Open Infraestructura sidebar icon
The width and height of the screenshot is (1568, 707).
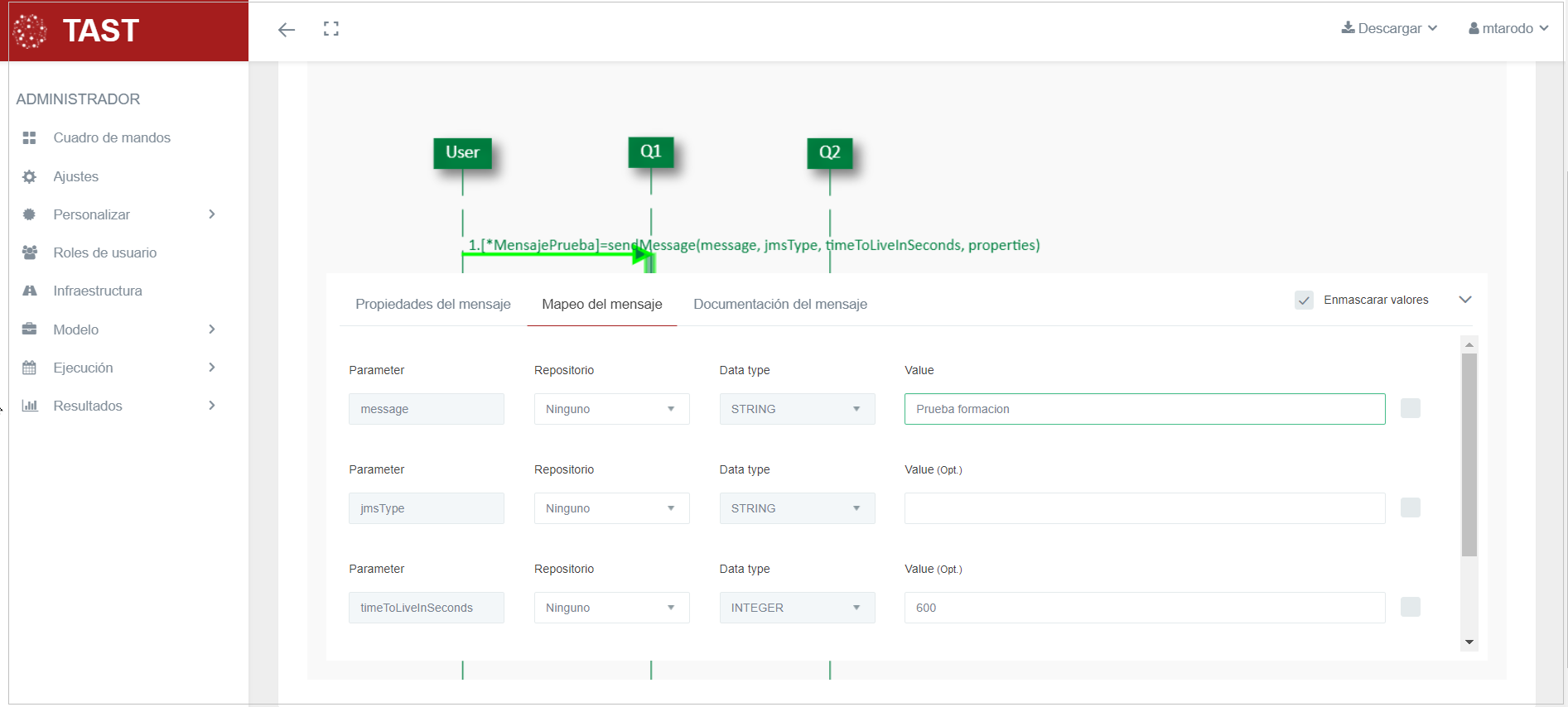30,291
